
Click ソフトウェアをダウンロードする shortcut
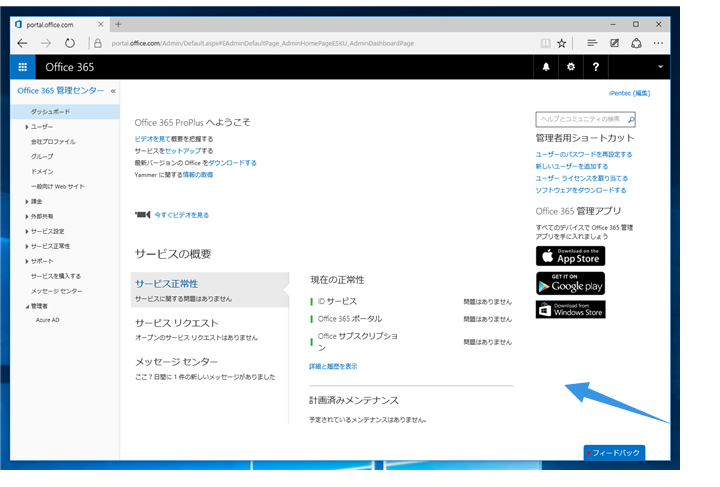[x=581, y=190]
